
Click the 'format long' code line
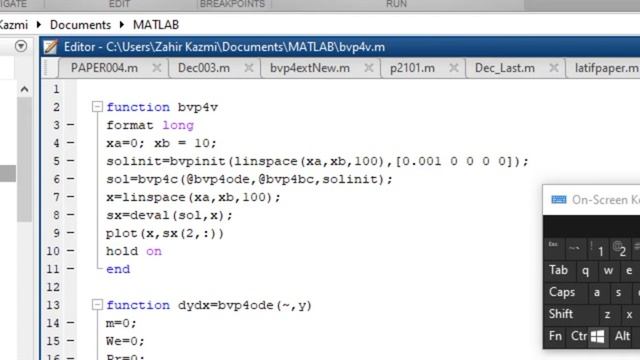click(x=150, y=125)
